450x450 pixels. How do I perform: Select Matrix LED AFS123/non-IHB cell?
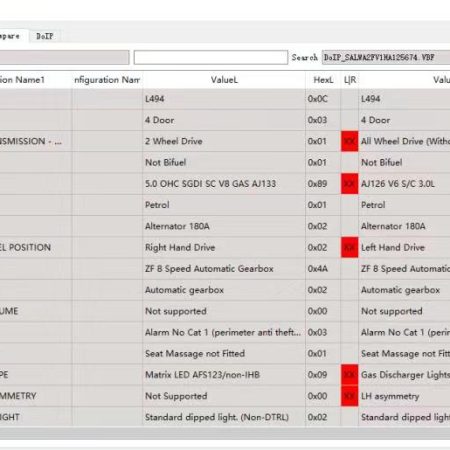click(224, 375)
